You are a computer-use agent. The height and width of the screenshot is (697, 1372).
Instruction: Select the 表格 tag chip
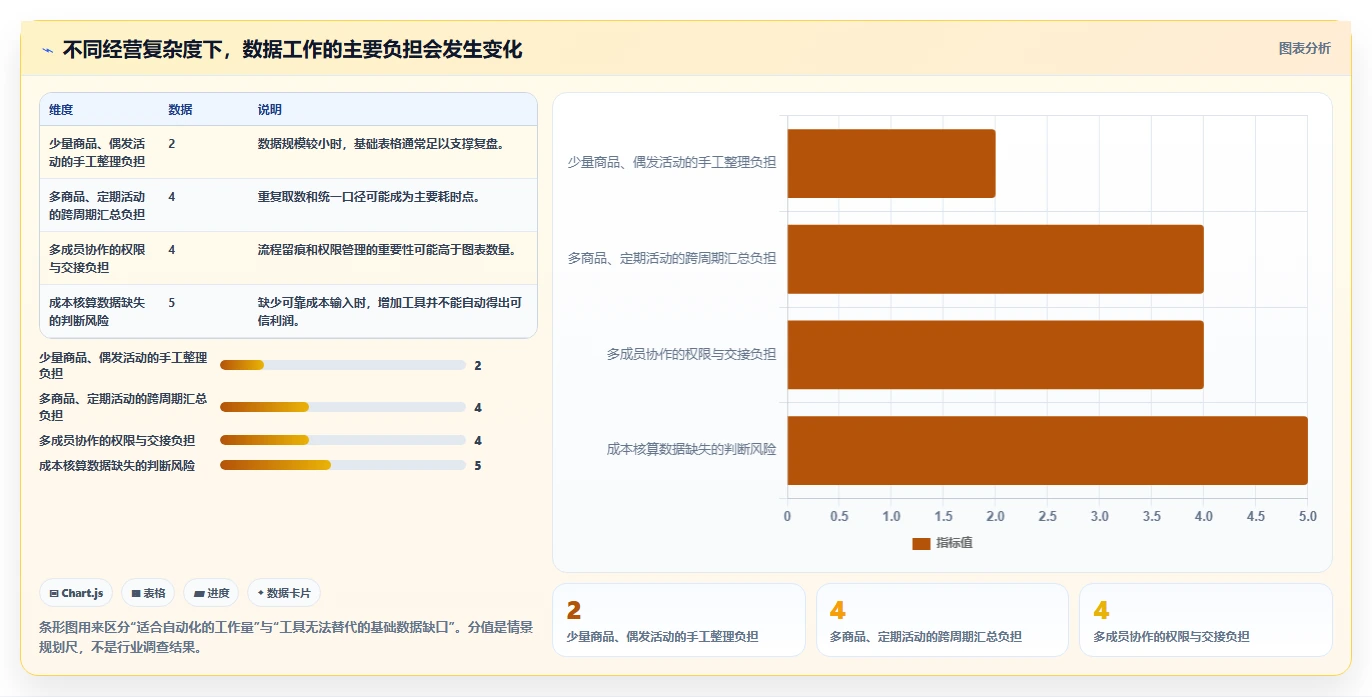[148, 593]
